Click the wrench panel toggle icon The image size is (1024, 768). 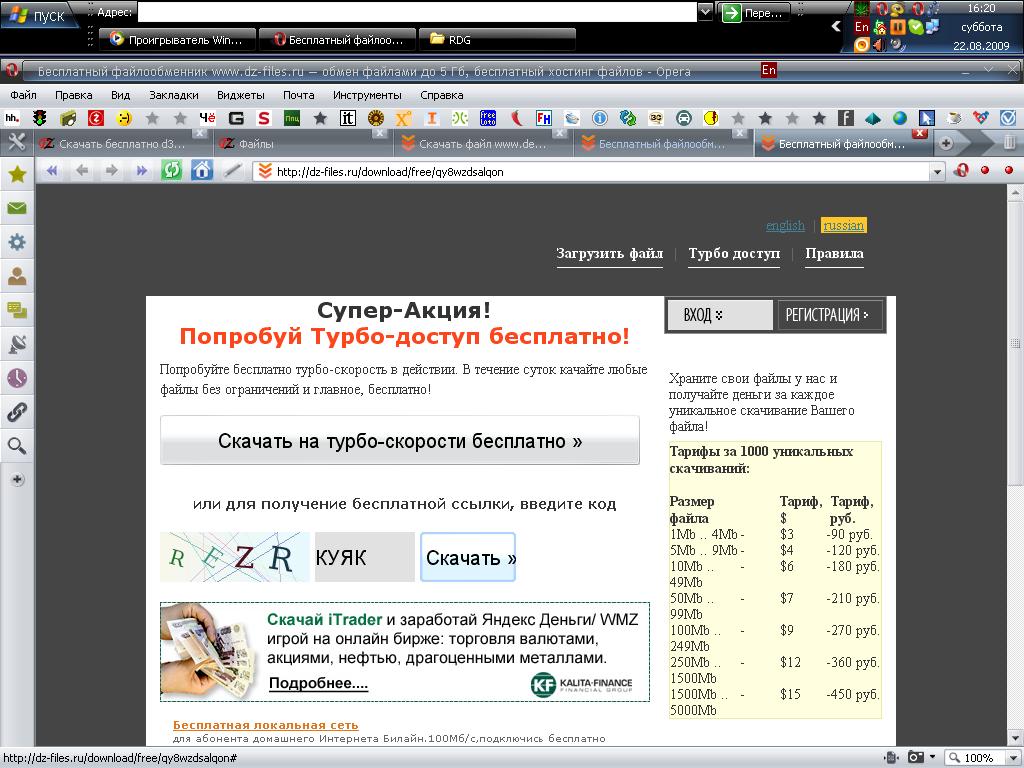(x=17, y=143)
